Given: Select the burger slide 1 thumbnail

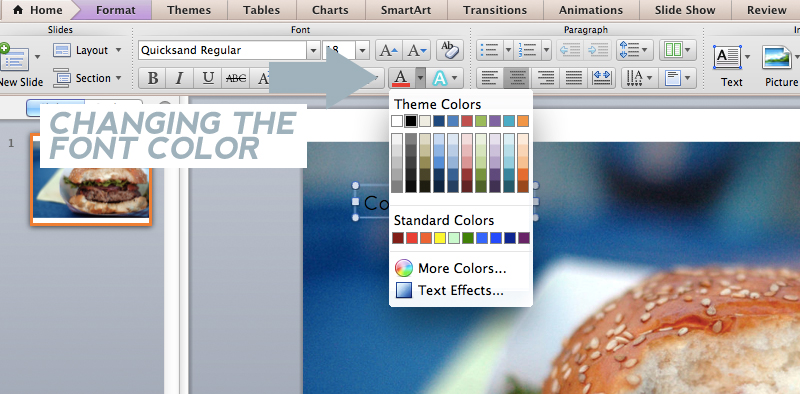Looking at the screenshot, I should tap(91, 179).
